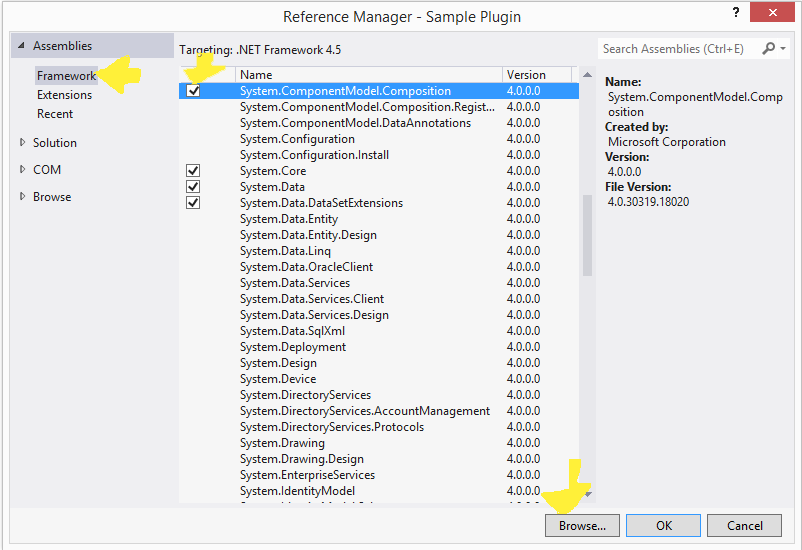This screenshot has width=802, height=550.
Task: Select the System.Data.Linq row
Action: click(379, 251)
